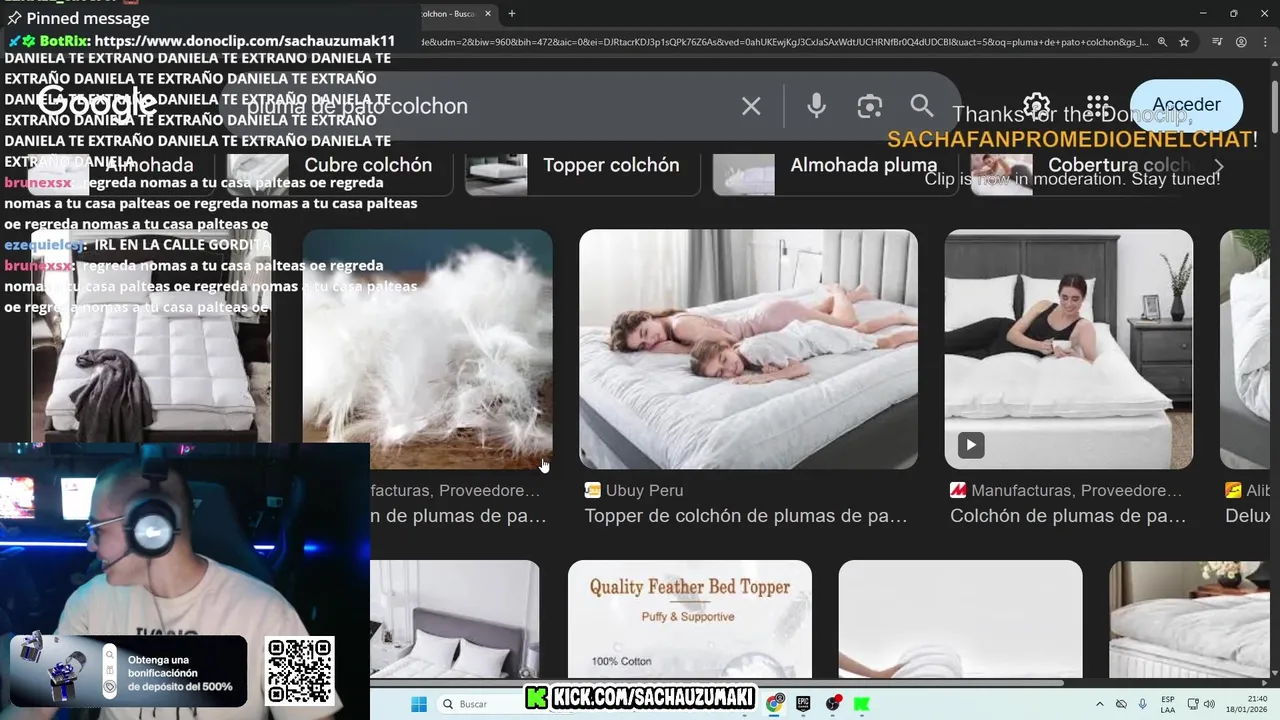Open woman reading on bed video result
Viewport: 1280px width, 720px height.
1069,349
